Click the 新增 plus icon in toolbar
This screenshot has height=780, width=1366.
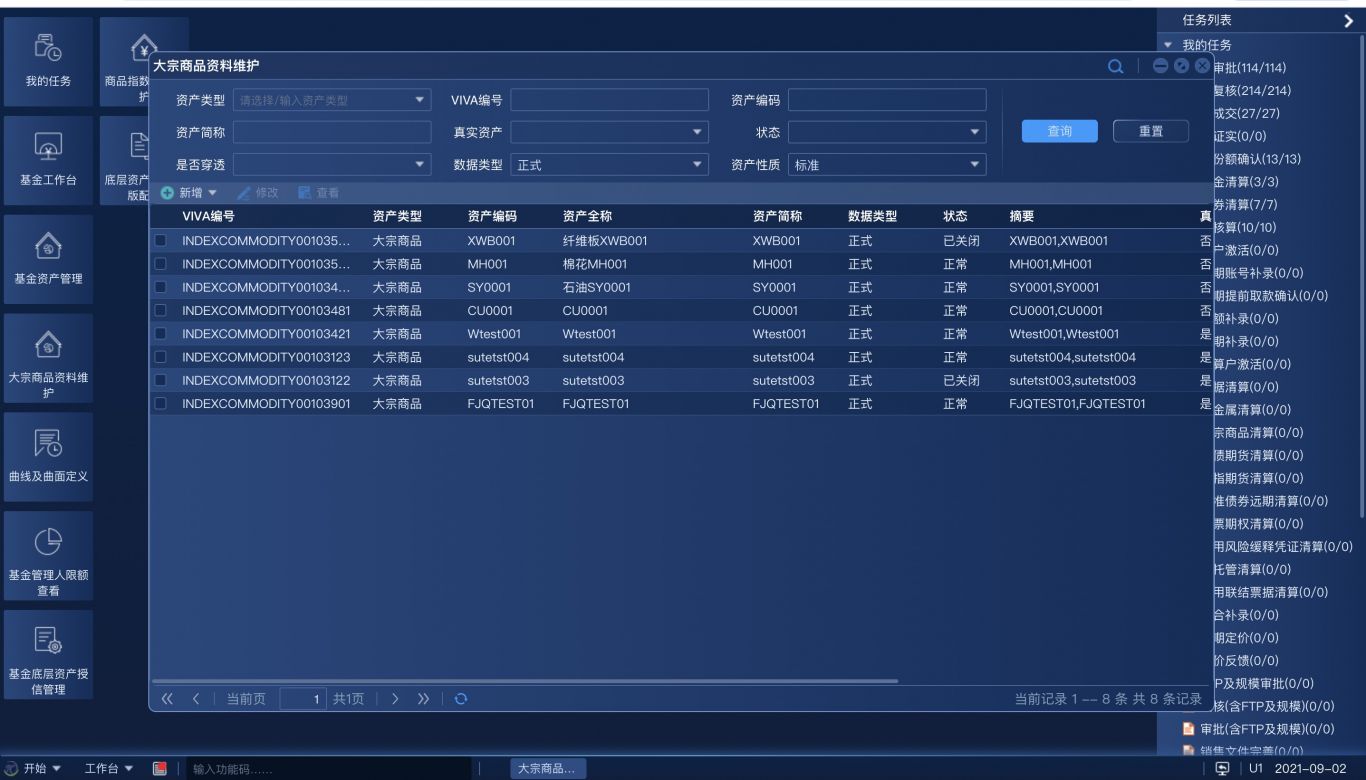[168, 193]
